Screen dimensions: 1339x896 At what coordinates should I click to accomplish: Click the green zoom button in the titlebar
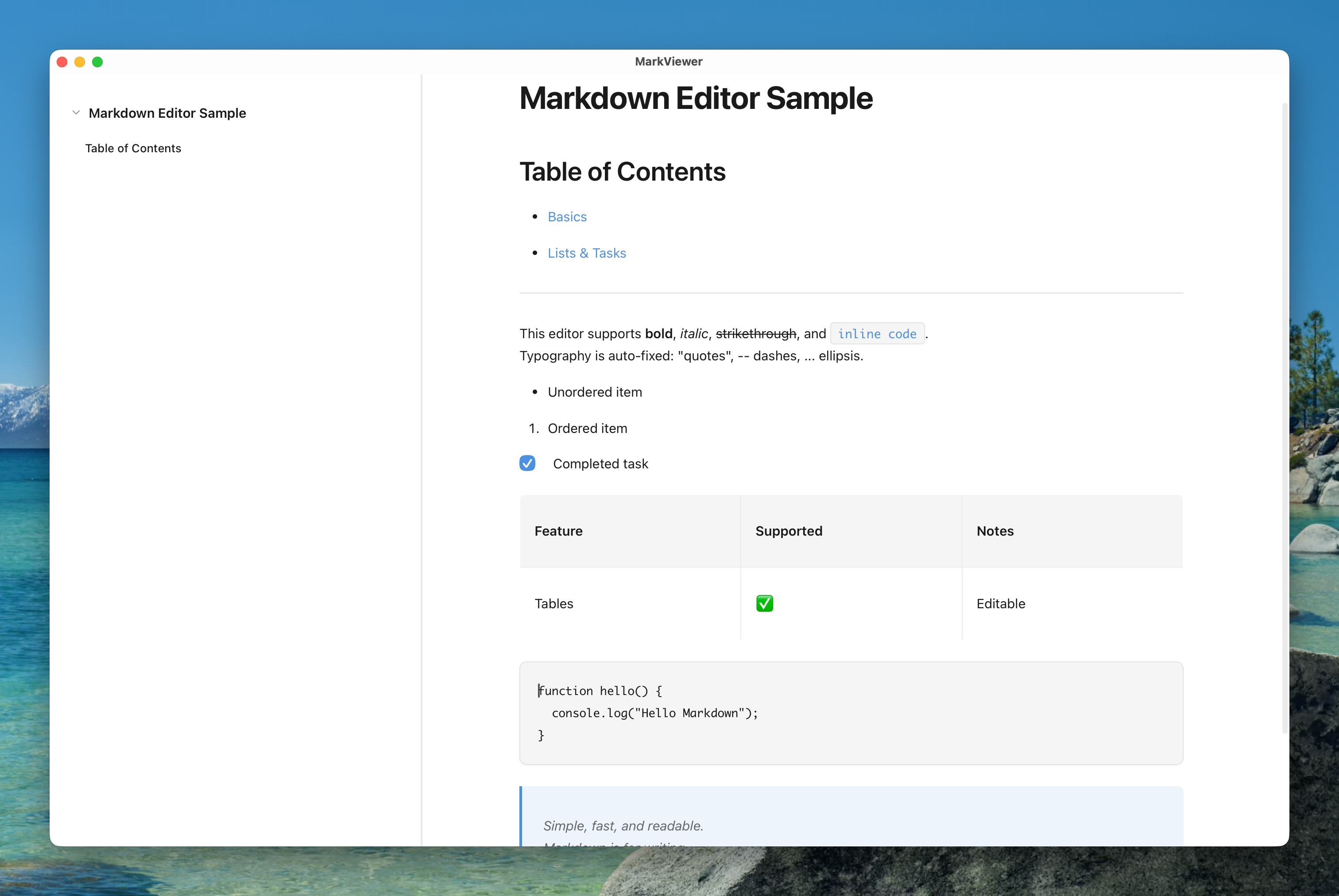(98, 62)
